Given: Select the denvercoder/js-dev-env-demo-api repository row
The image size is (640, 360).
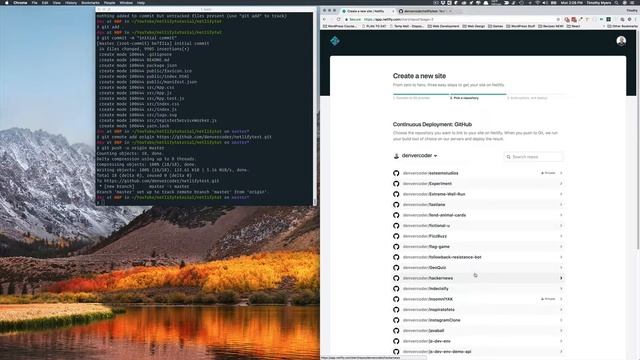Looking at the screenshot, I should click(478, 352).
